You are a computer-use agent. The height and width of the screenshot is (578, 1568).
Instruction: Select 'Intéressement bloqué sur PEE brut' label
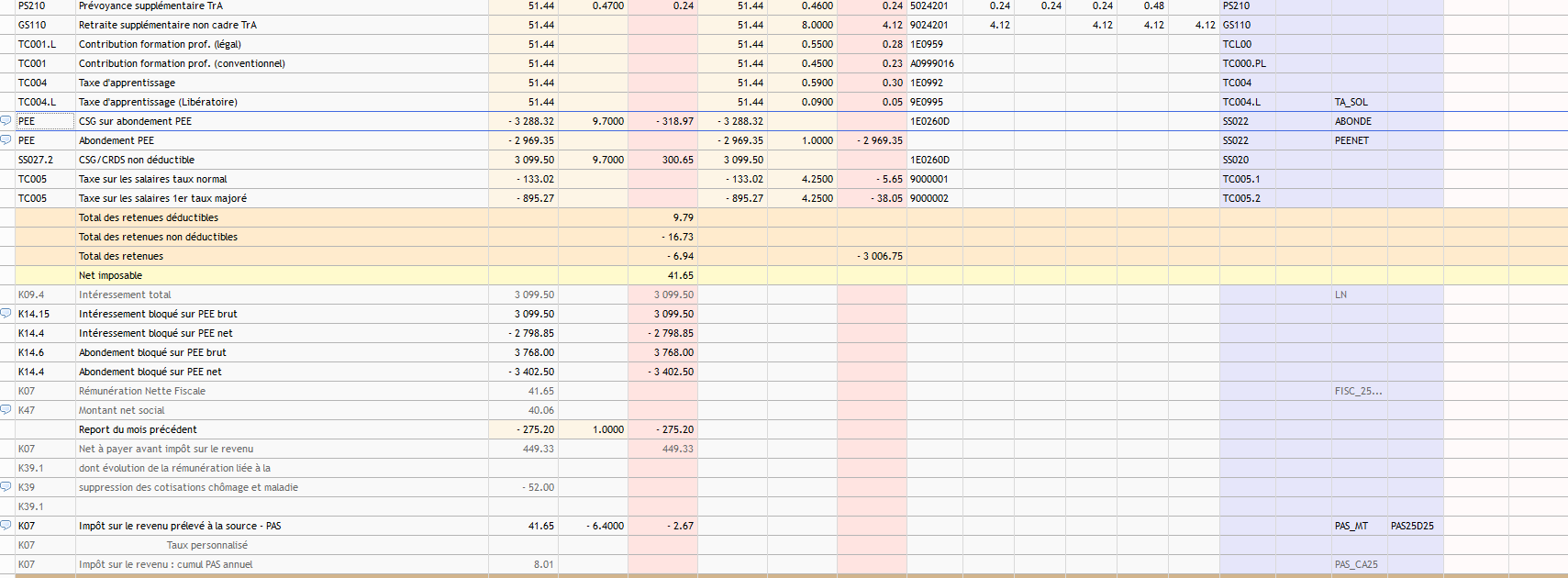158,314
